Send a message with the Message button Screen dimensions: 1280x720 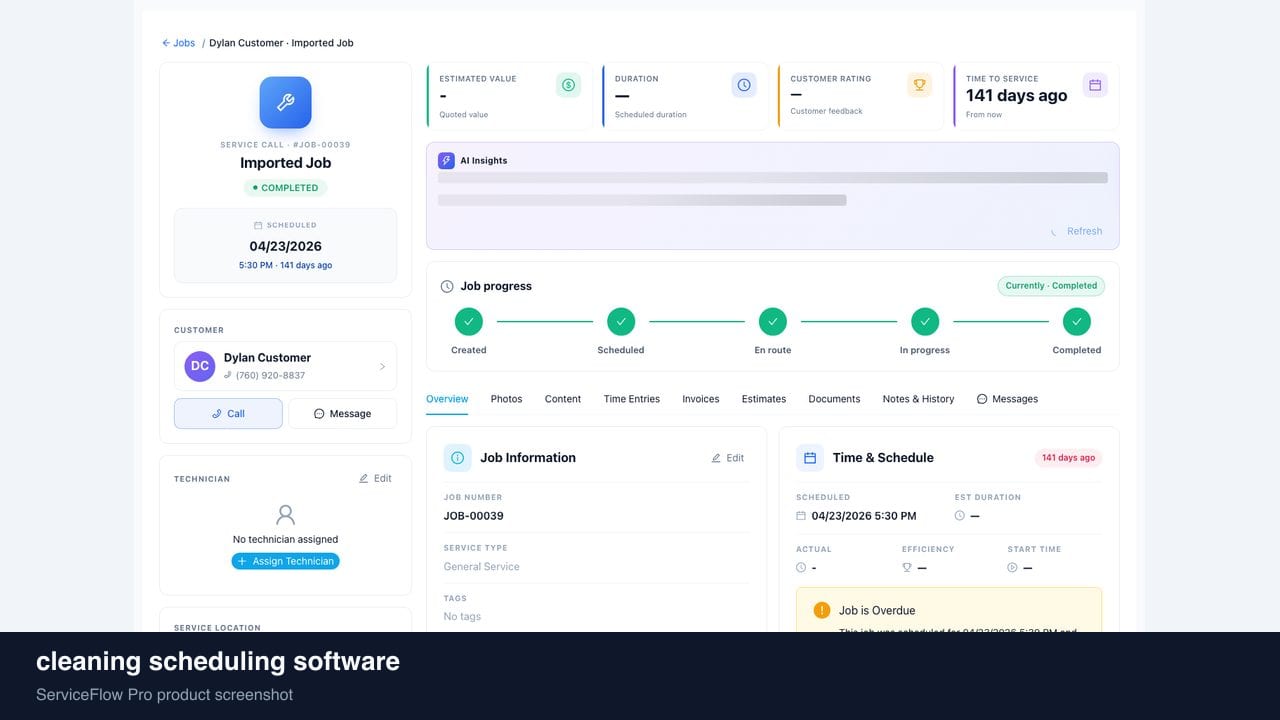pos(342,414)
